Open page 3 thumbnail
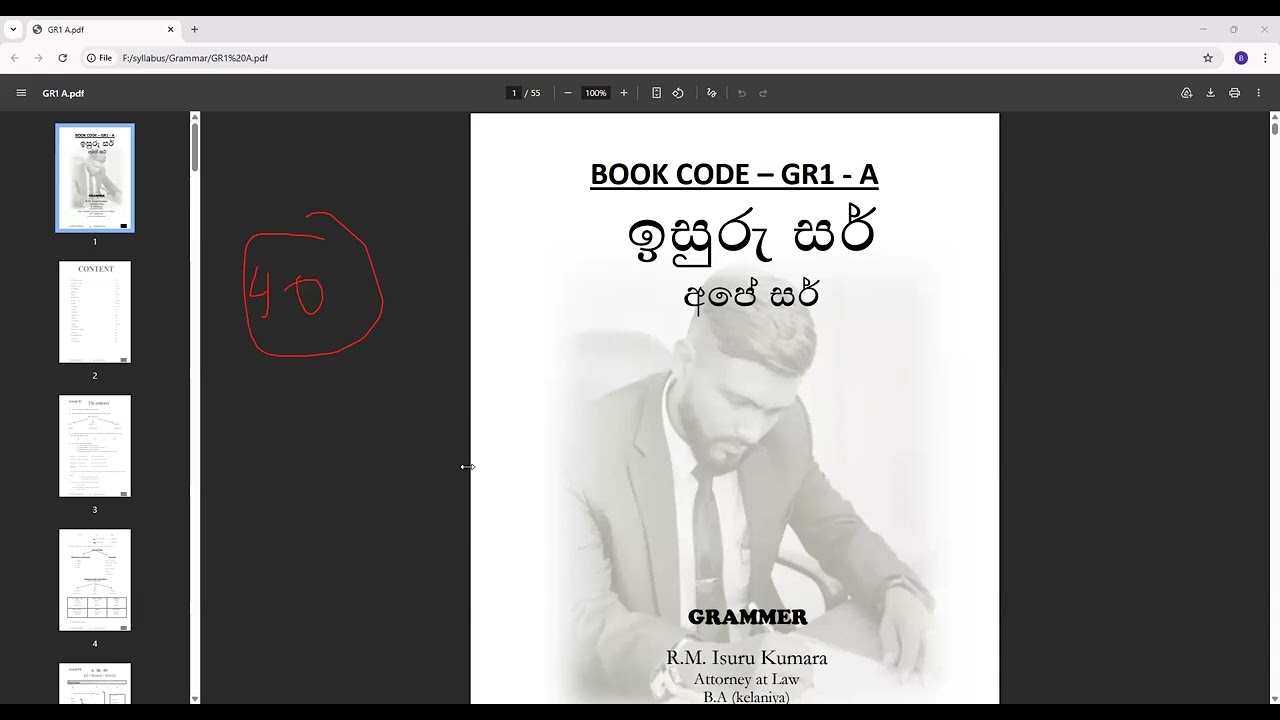Image resolution: width=1280 pixels, height=720 pixels. click(x=95, y=446)
